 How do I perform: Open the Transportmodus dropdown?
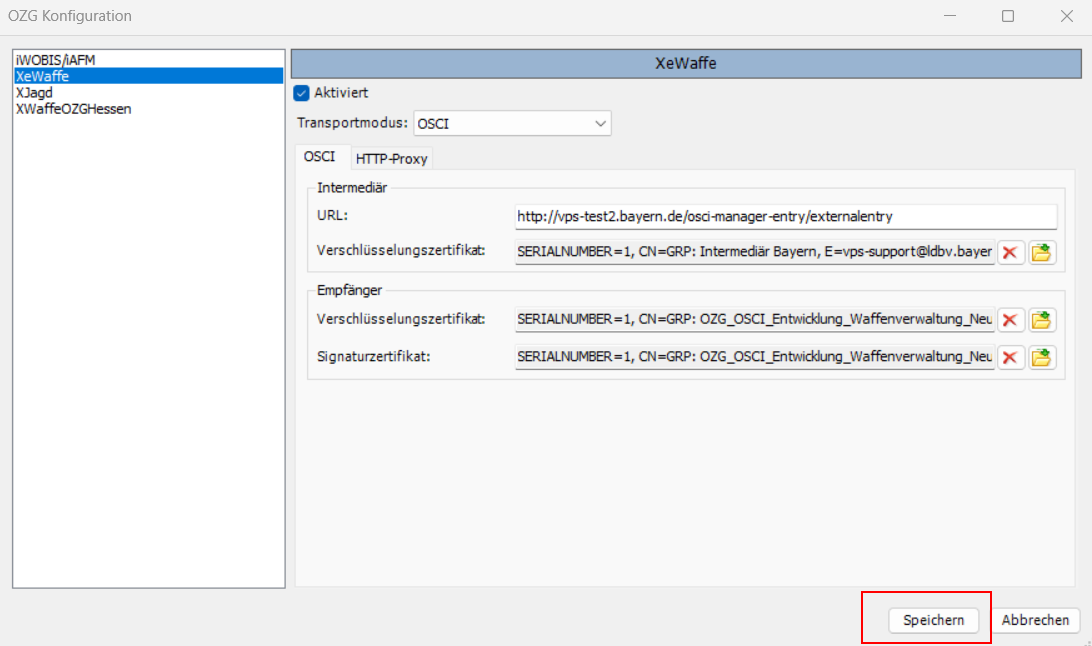(x=511, y=124)
